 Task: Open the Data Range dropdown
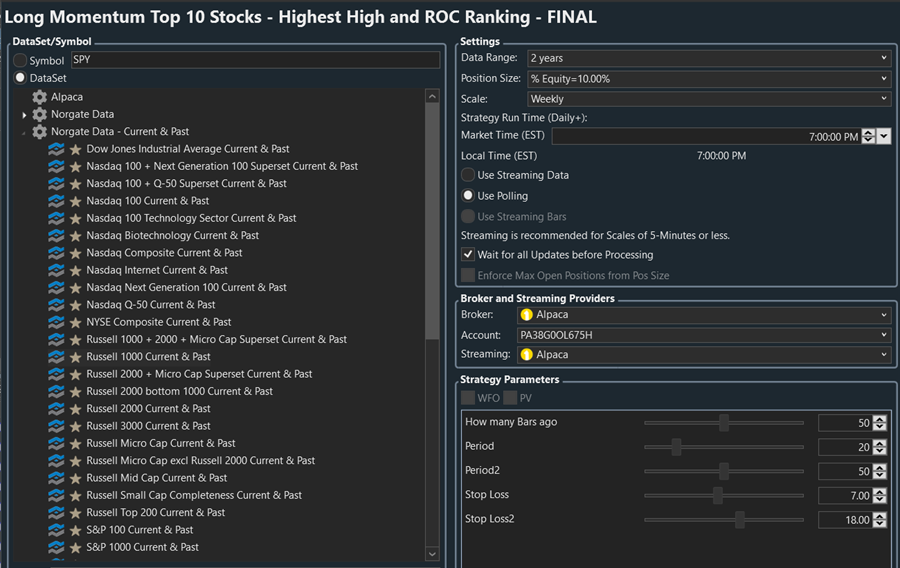pyautogui.click(x=709, y=58)
